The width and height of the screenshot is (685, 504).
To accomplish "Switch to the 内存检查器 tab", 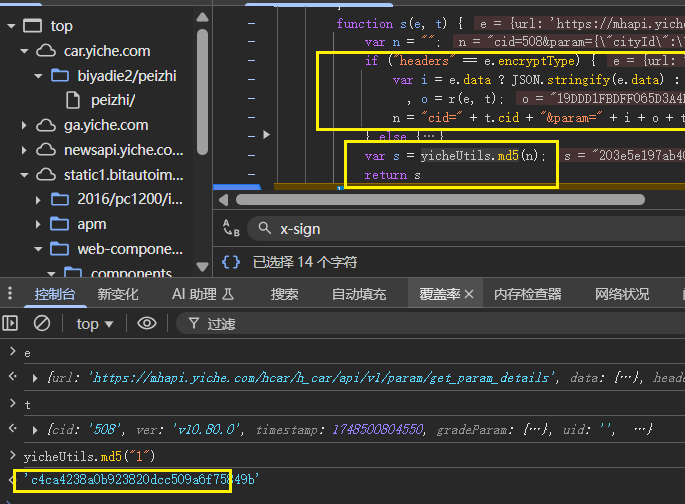I will click(527, 294).
